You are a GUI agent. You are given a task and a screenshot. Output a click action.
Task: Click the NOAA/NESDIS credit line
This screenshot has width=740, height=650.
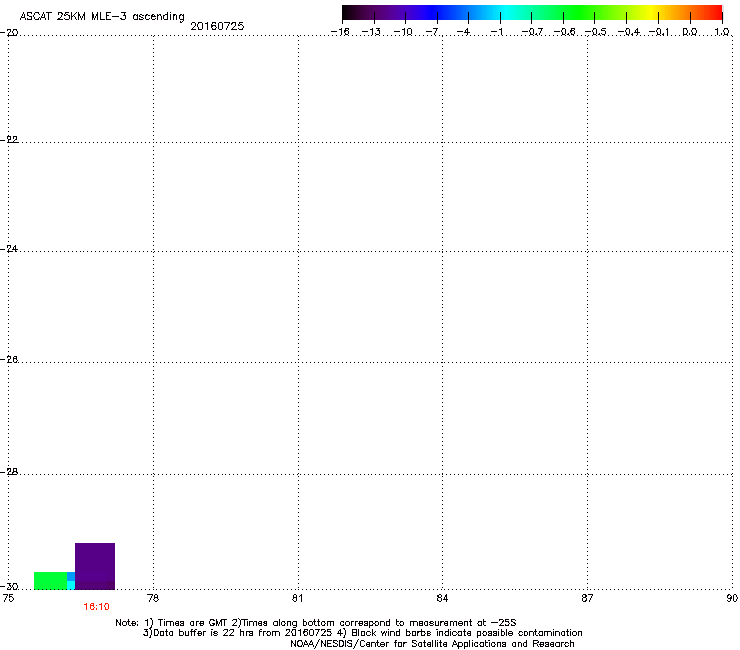pyautogui.click(x=432, y=644)
